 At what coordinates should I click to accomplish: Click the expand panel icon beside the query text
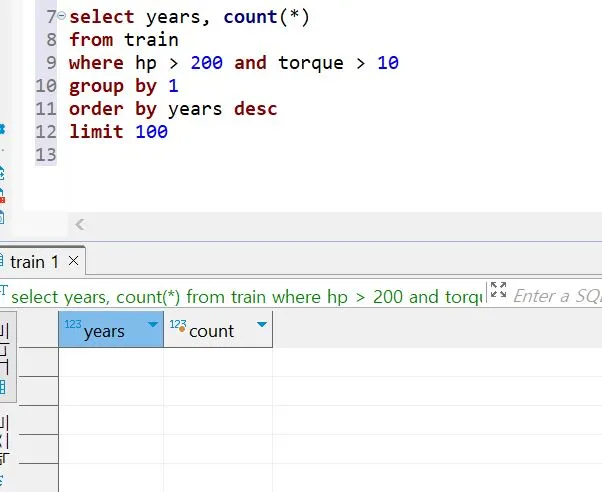pos(498,290)
